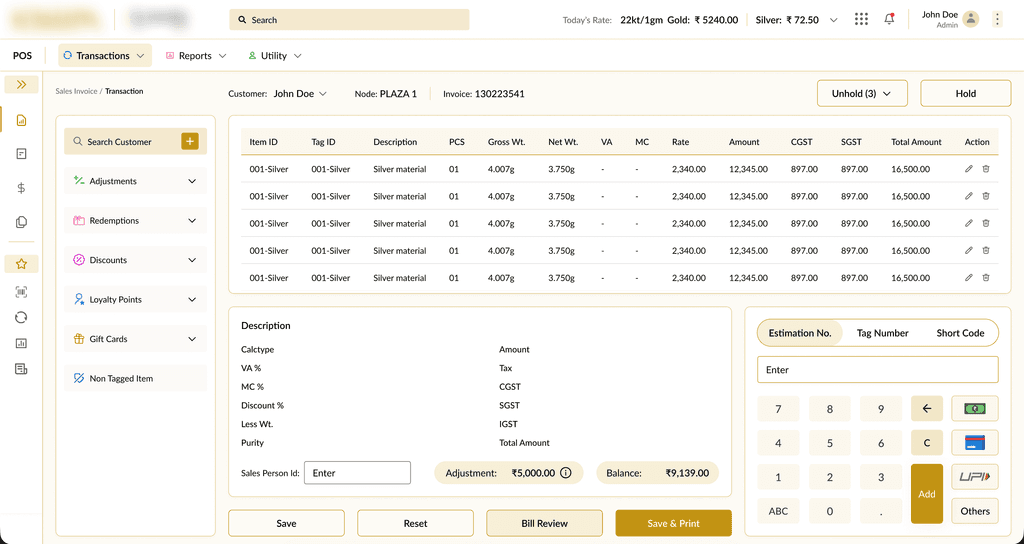1024x544 pixels.
Task: Add new customer with plus button
Action: pyautogui.click(x=190, y=141)
